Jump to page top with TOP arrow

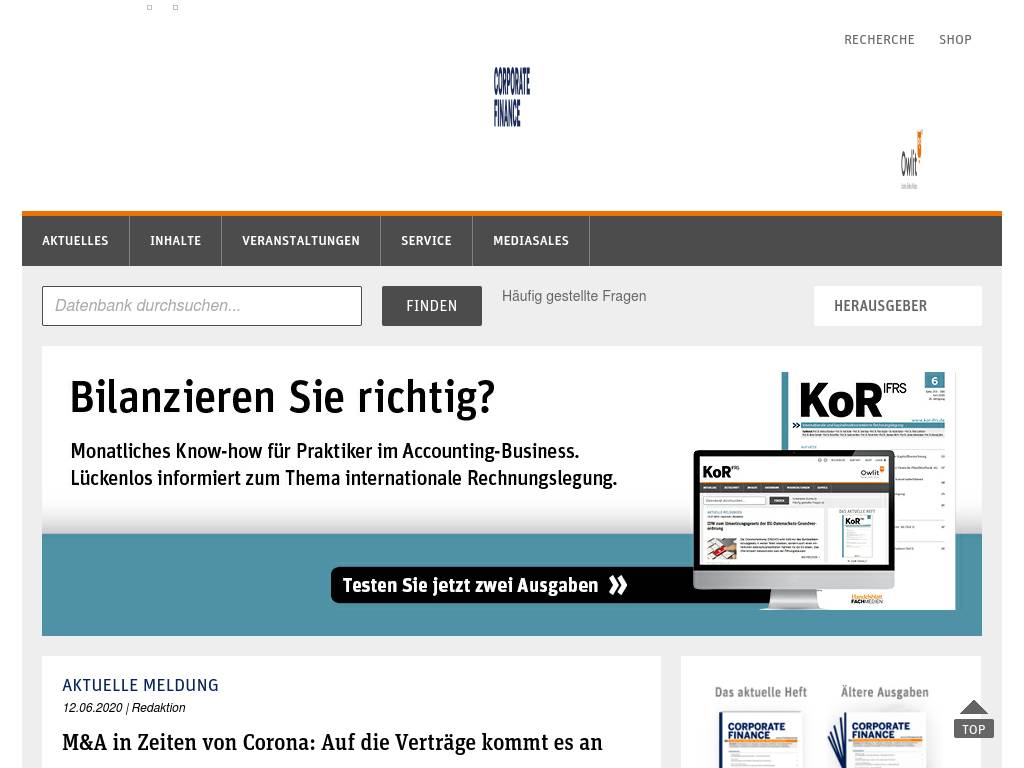pyautogui.click(x=973, y=719)
